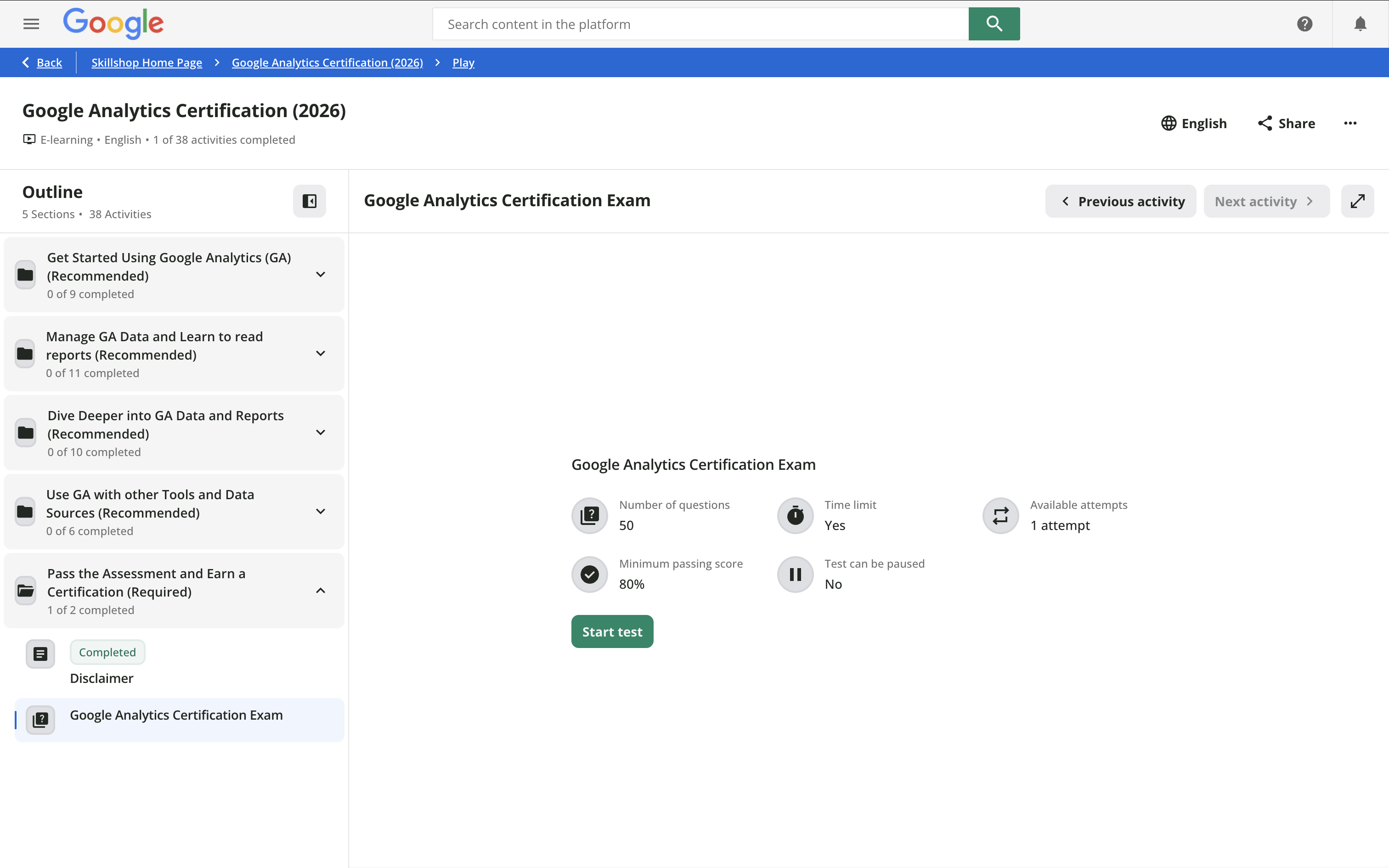The width and height of the screenshot is (1389, 868).
Task: Click the exam quiz icon in outline
Action: [x=40, y=720]
